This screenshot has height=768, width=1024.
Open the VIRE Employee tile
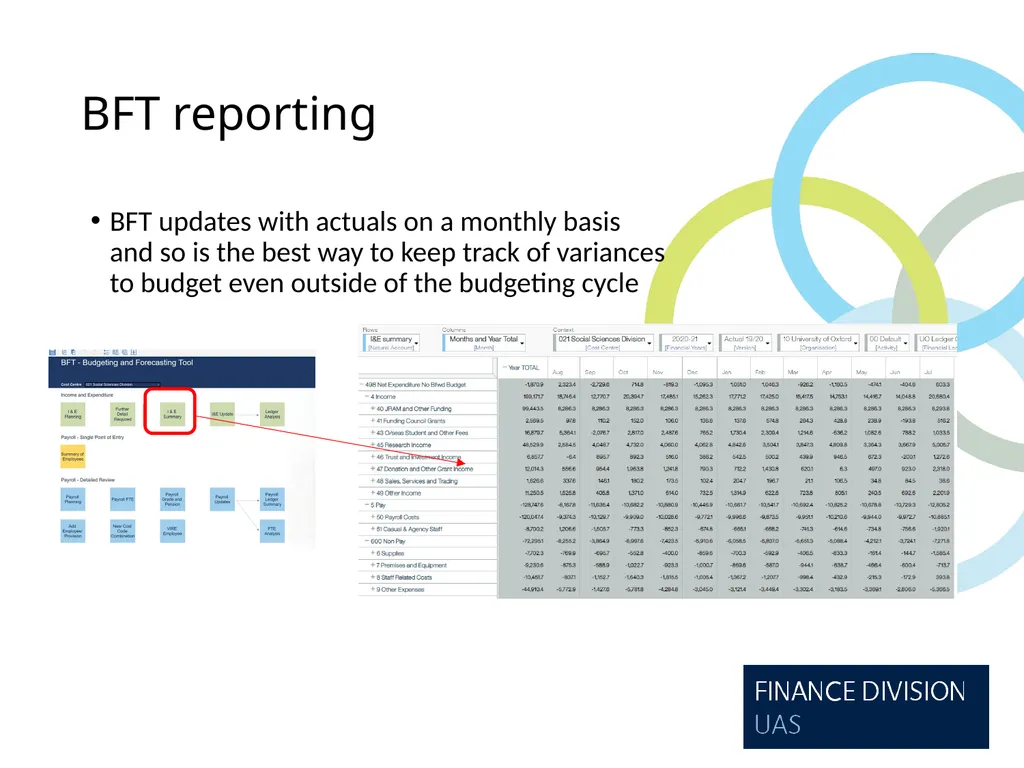tap(172, 532)
